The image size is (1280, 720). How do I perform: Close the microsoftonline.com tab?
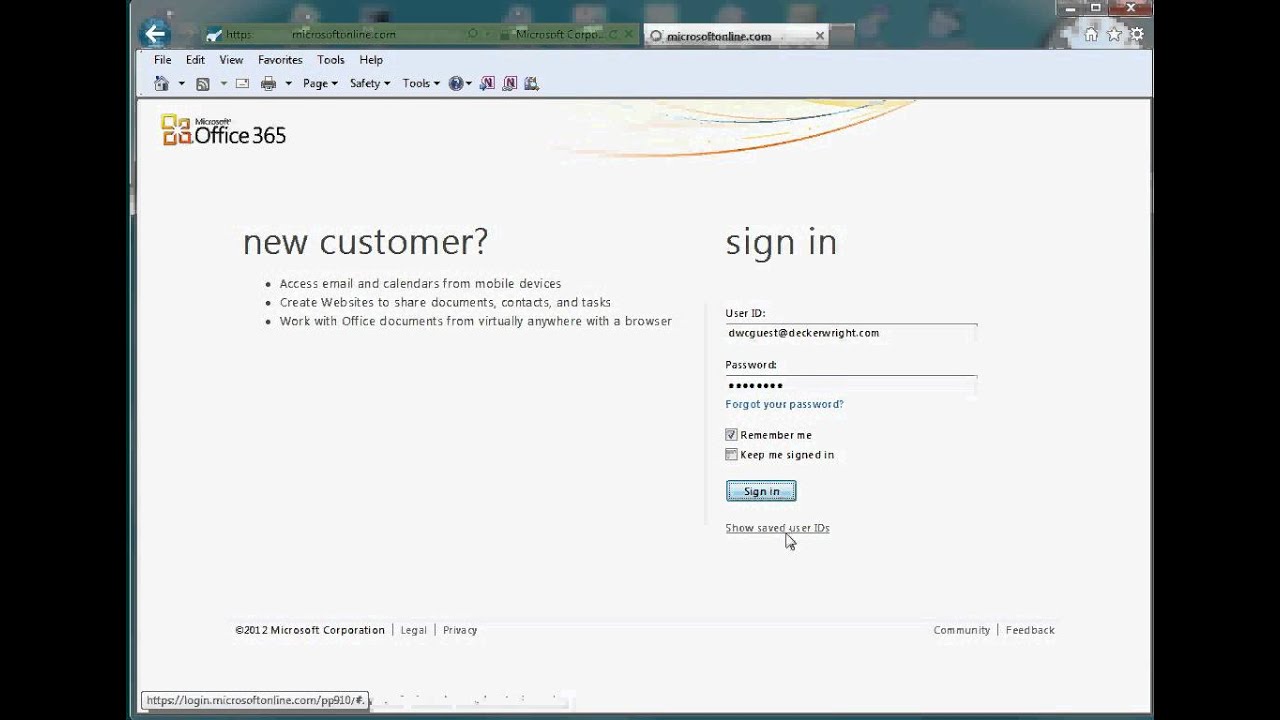(x=820, y=36)
